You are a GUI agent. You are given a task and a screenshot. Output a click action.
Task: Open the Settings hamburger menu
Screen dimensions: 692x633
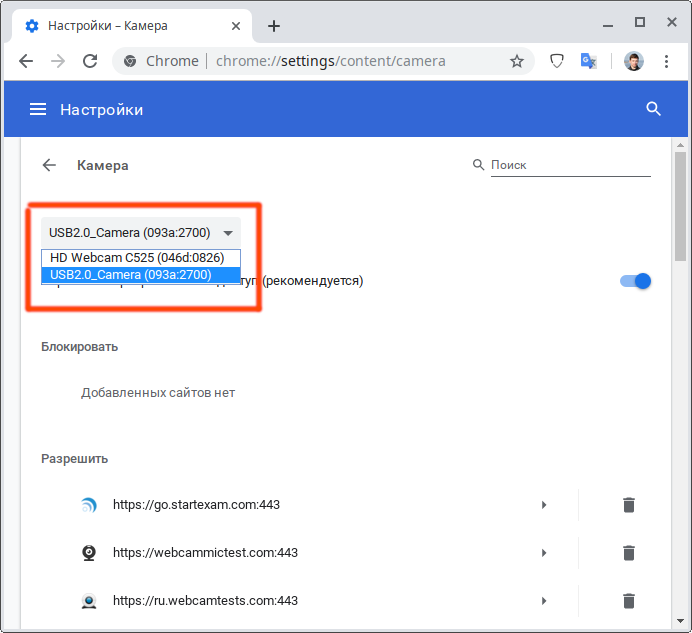pos(38,109)
